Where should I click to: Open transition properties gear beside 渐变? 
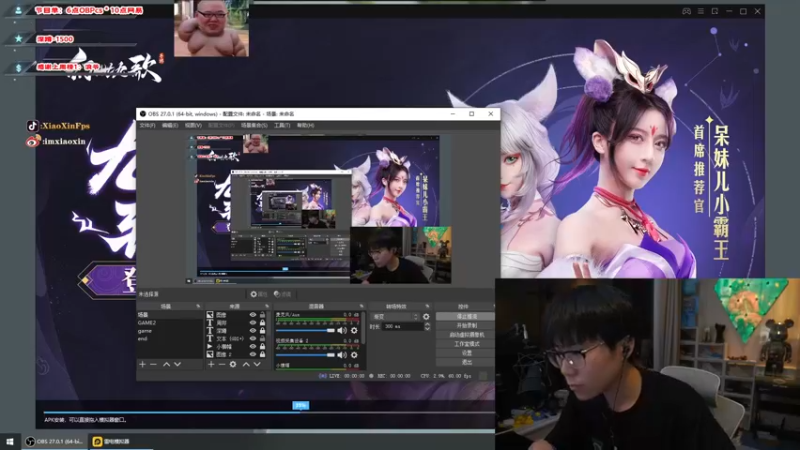pos(426,317)
